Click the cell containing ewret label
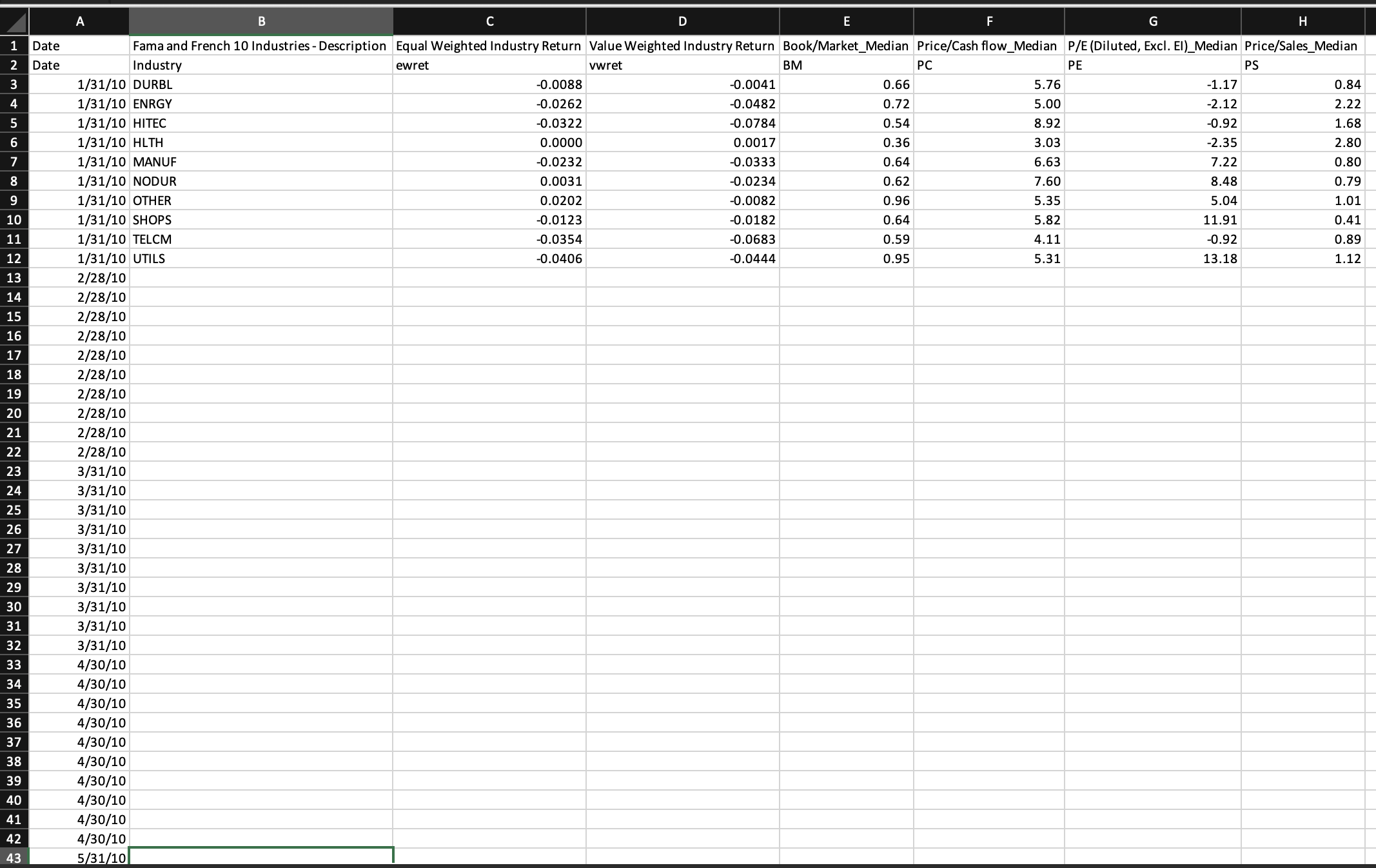Viewport: 1376px width, 868px height. pos(489,65)
